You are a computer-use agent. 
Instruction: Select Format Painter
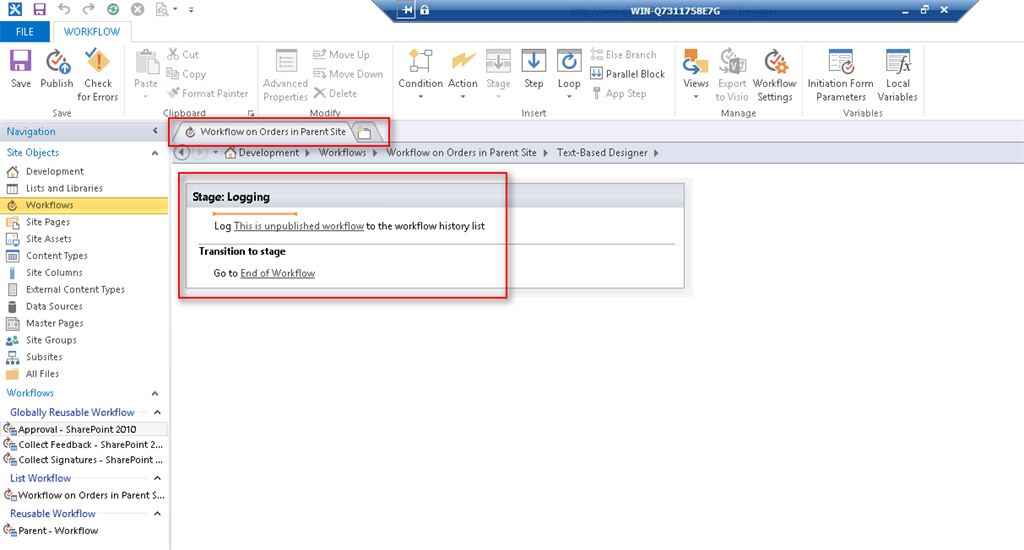click(208, 93)
